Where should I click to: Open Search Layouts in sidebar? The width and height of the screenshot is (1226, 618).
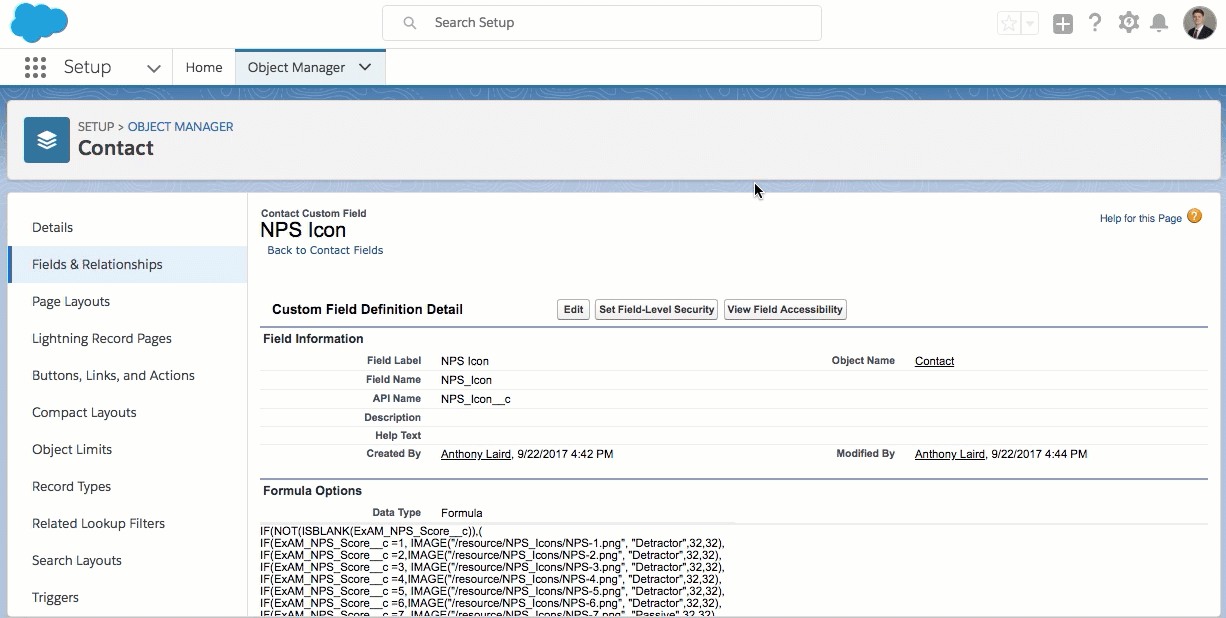click(x=77, y=560)
